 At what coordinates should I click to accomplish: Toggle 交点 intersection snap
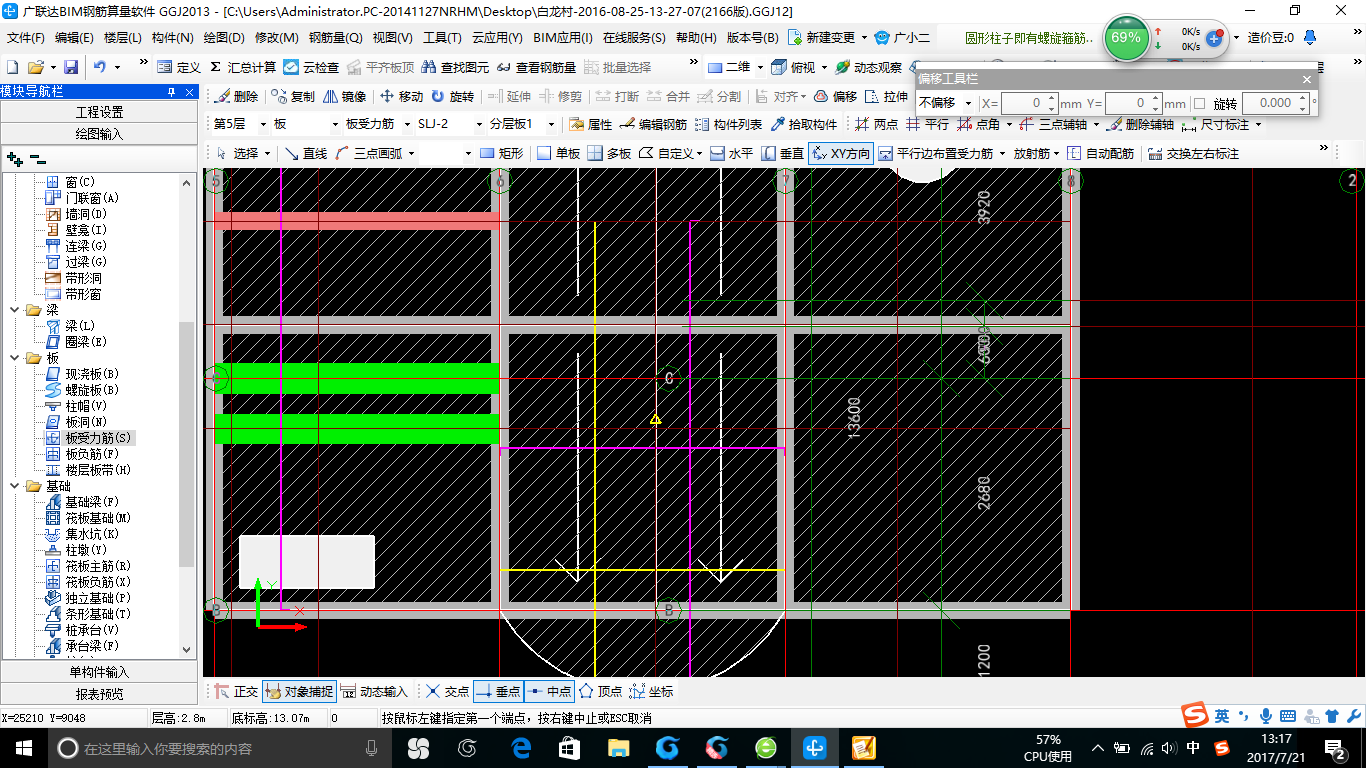(447, 691)
